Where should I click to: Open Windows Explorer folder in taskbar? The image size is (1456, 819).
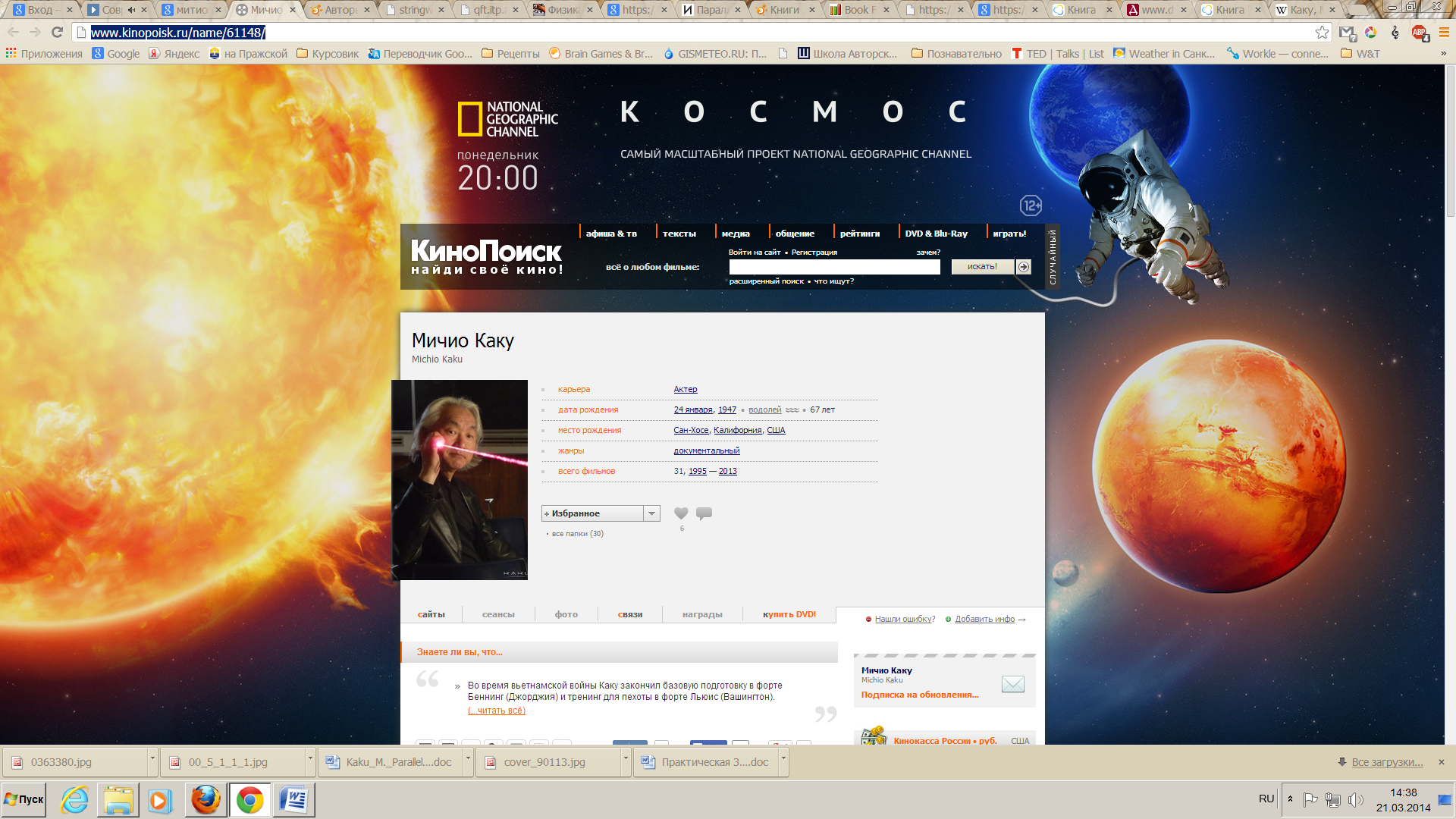pos(118,800)
